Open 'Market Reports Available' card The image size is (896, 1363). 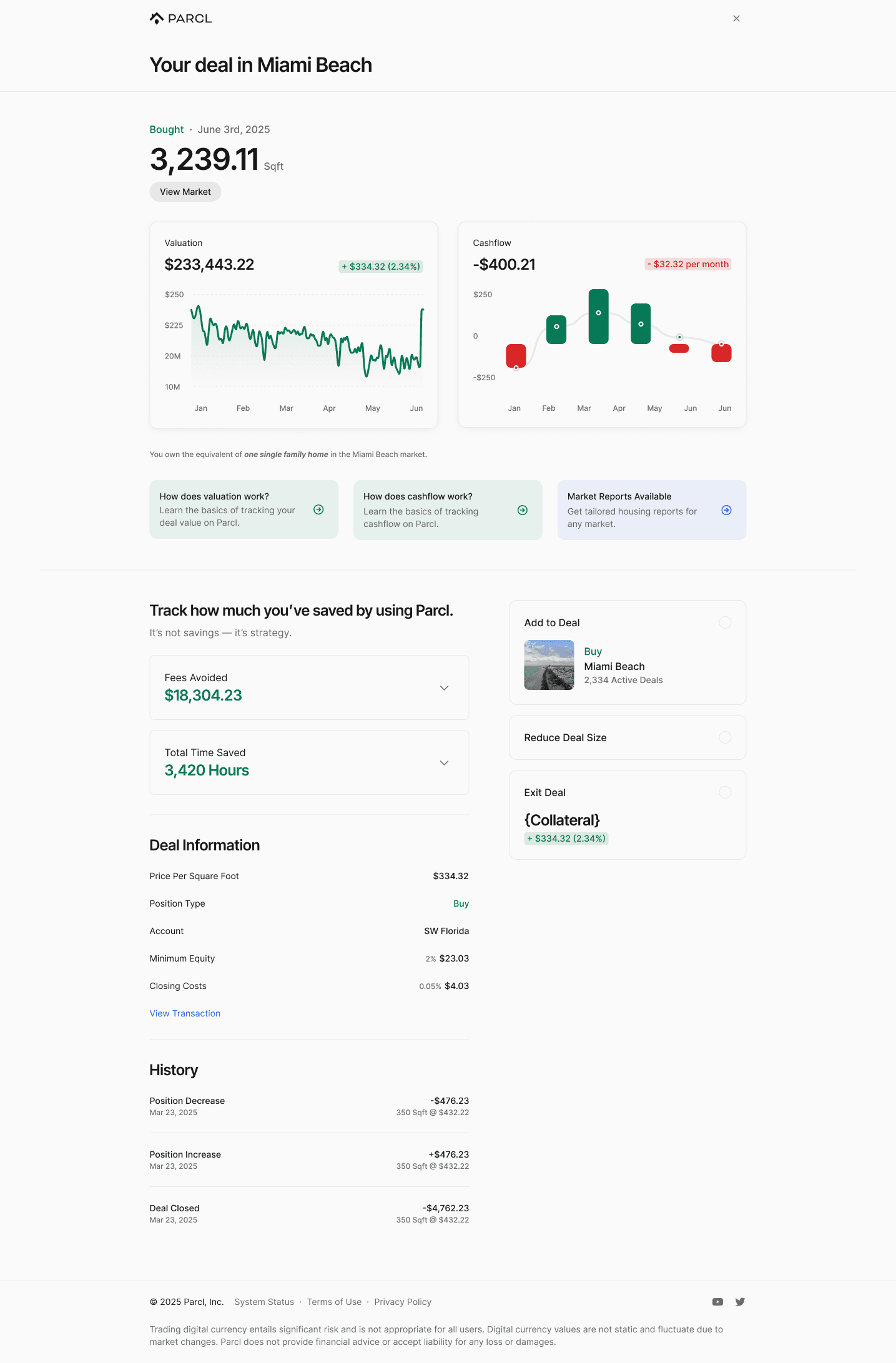(652, 510)
